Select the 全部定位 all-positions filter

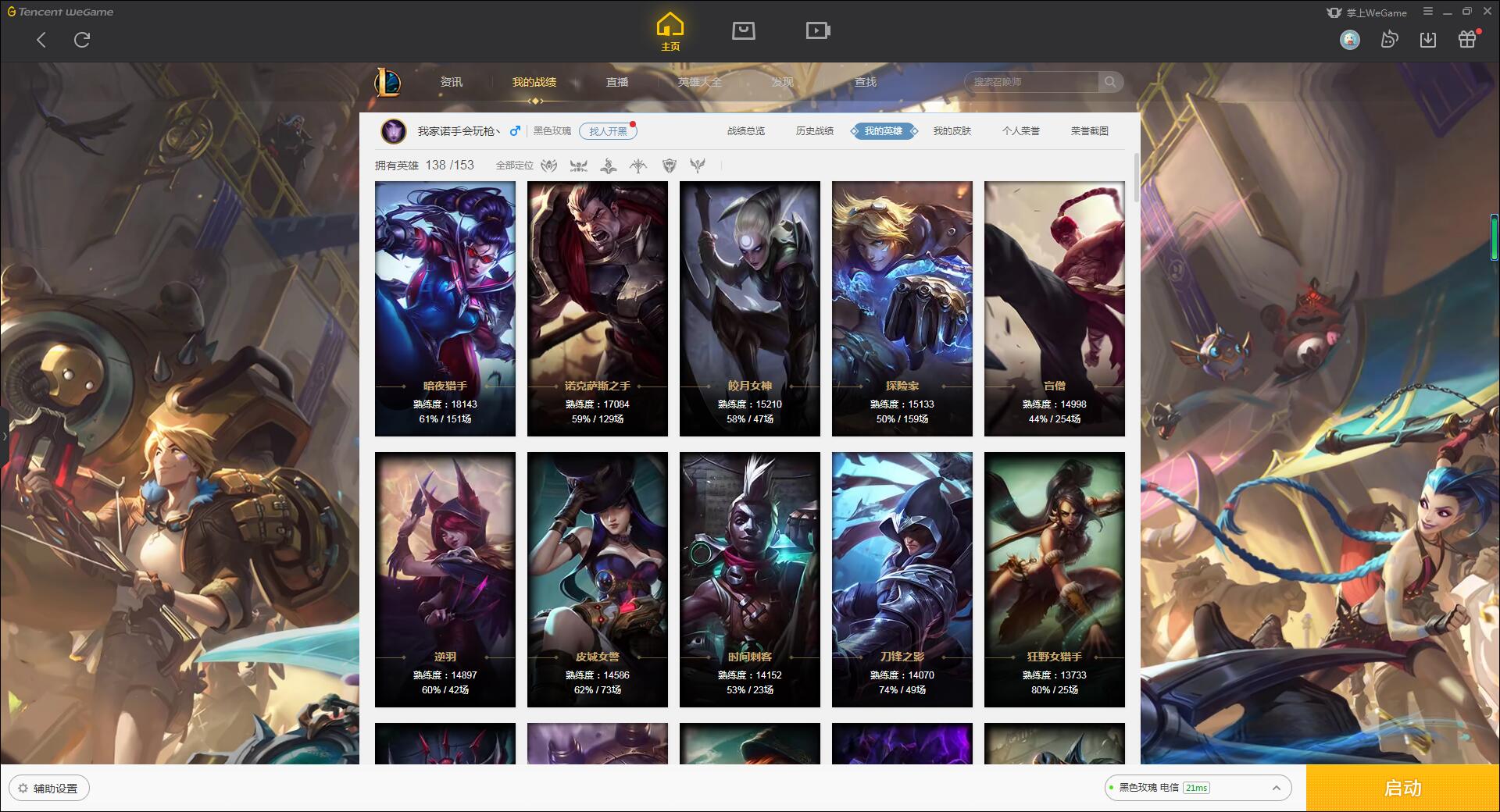click(514, 166)
